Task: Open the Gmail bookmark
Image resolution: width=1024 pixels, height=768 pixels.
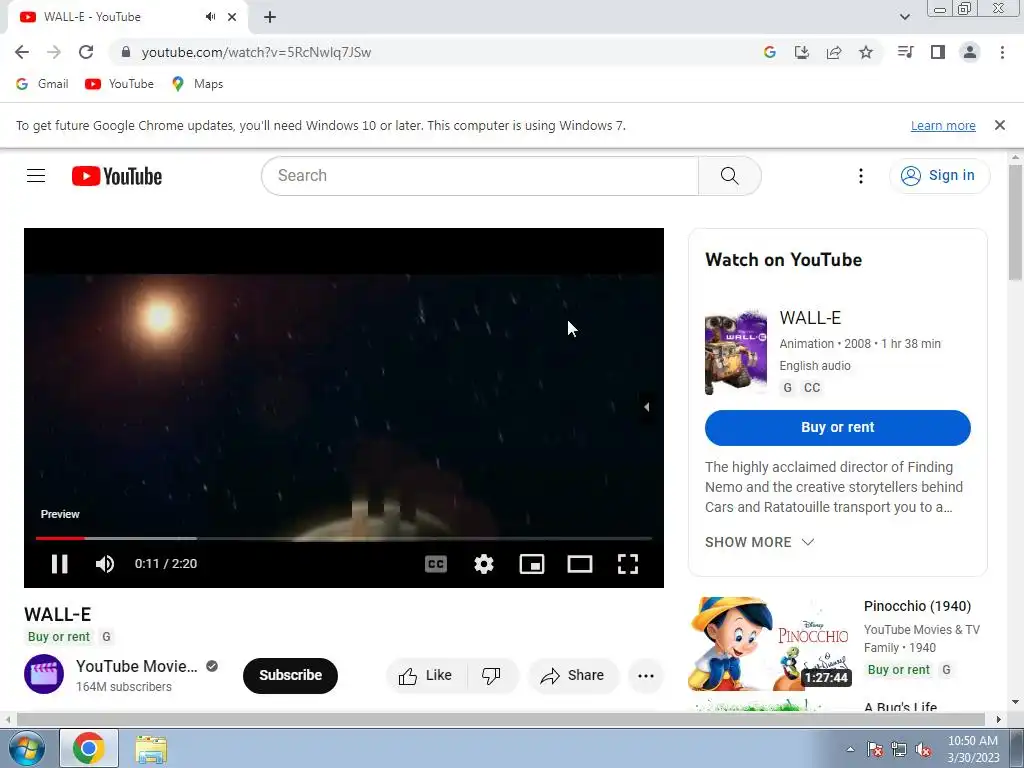Action: coord(42,84)
